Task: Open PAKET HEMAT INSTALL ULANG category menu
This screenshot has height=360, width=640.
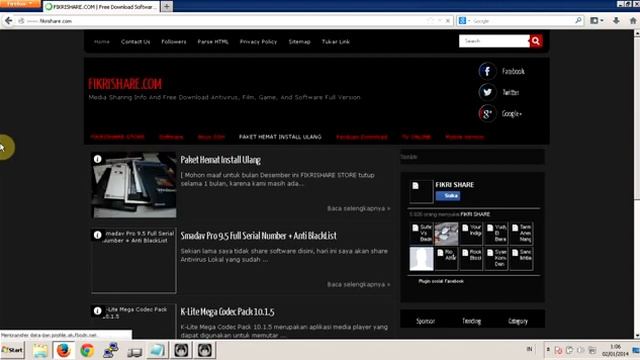Action: pyautogui.click(x=280, y=137)
